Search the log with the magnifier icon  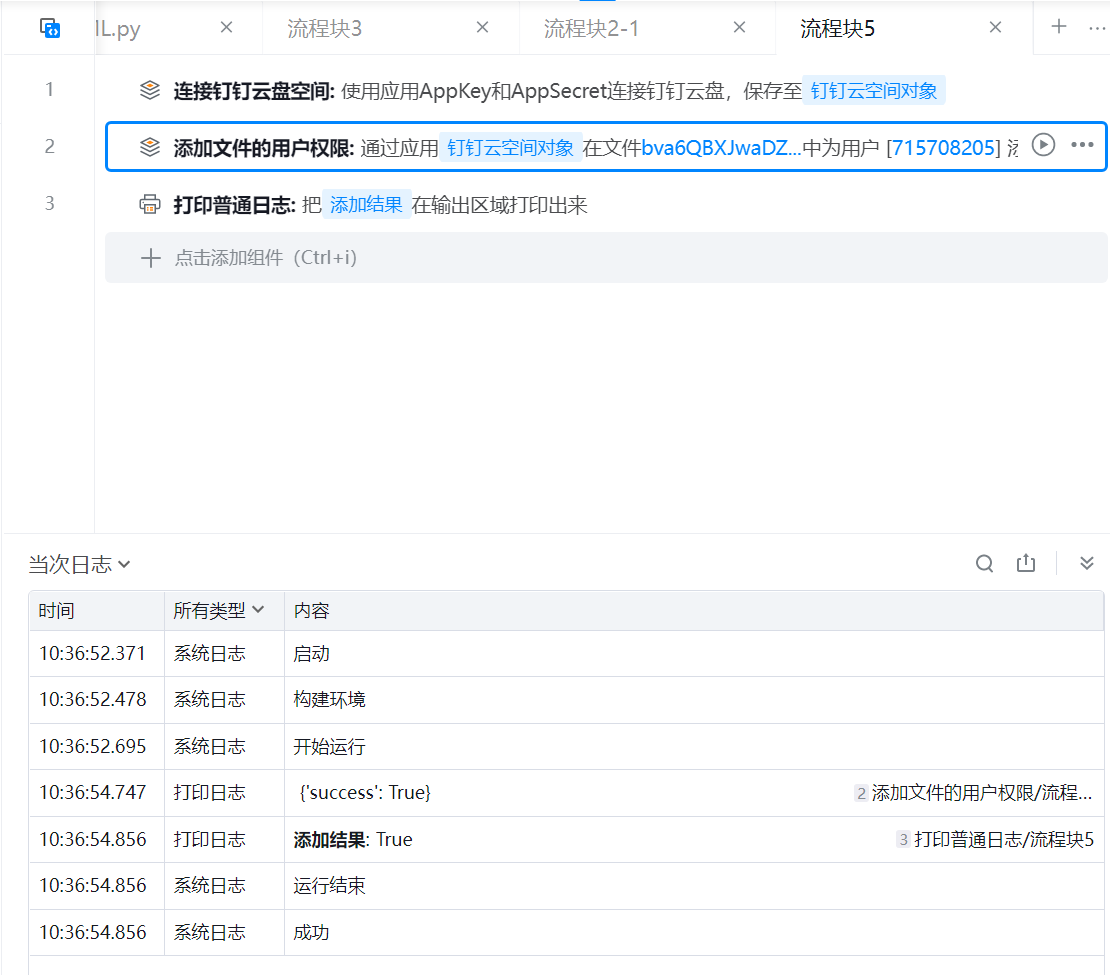(x=984, y=564)
